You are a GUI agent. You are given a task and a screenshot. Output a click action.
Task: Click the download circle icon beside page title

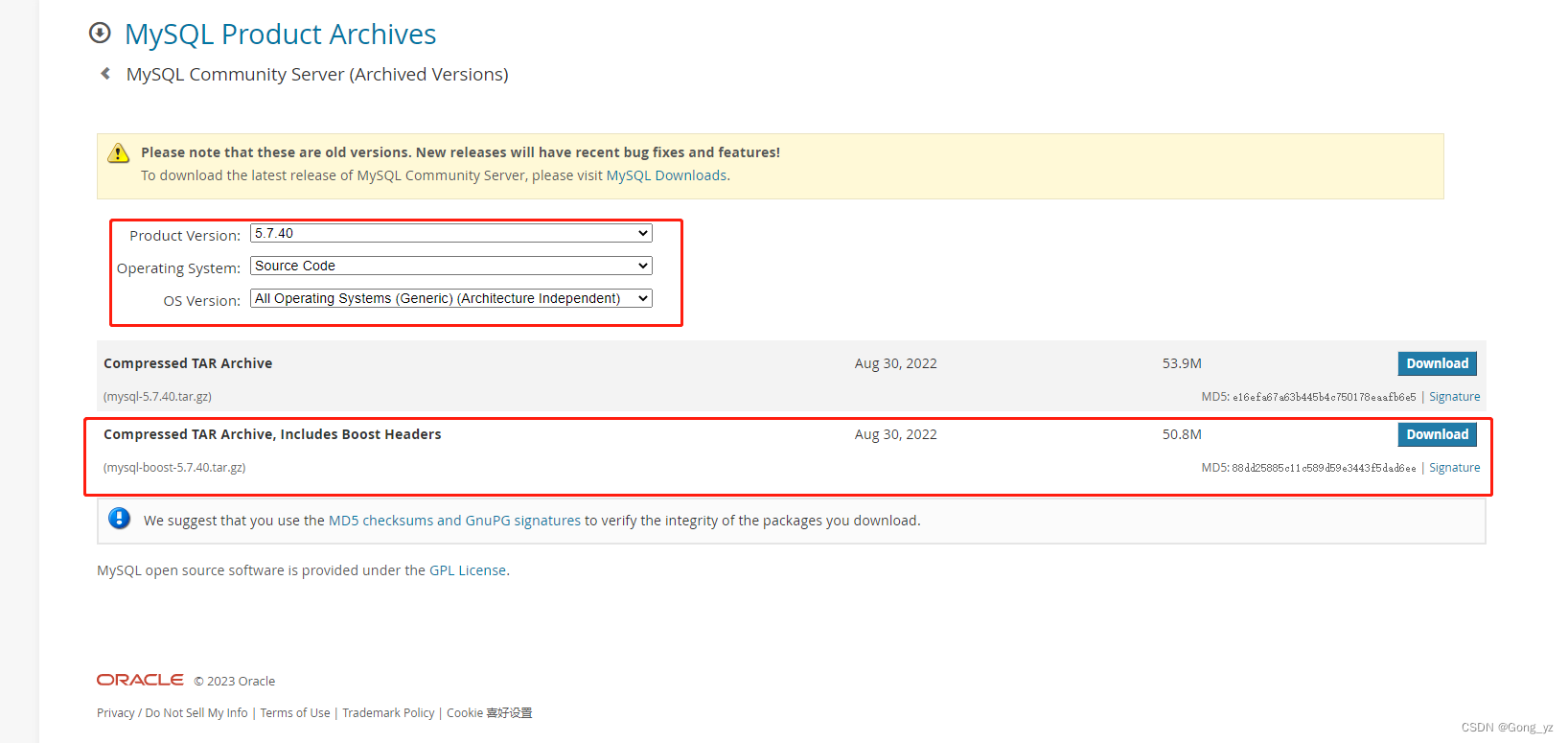pyautogui.click(x=100, y=34)
